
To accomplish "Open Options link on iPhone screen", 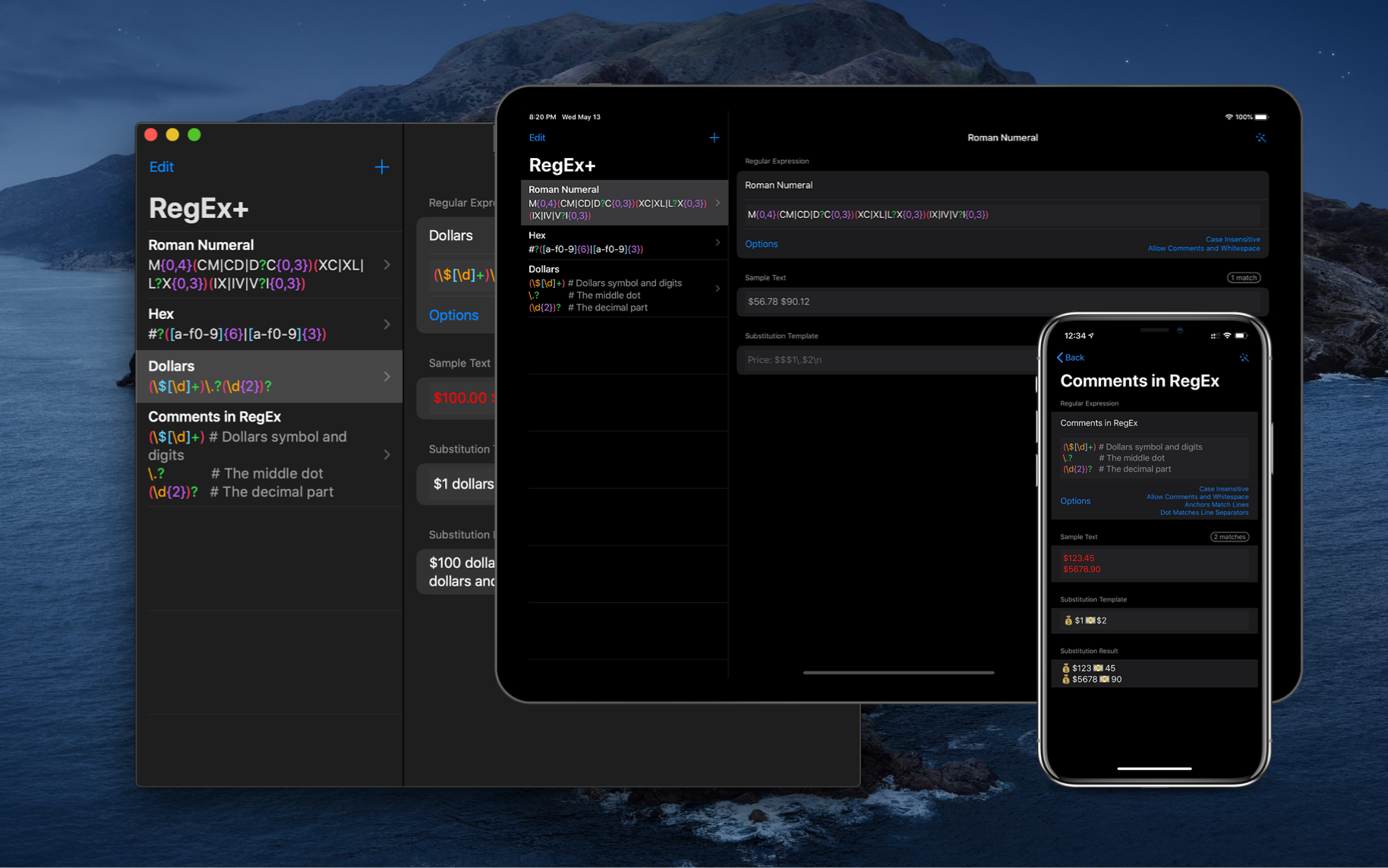I will pyautogui.click(x=1075, y=501).
